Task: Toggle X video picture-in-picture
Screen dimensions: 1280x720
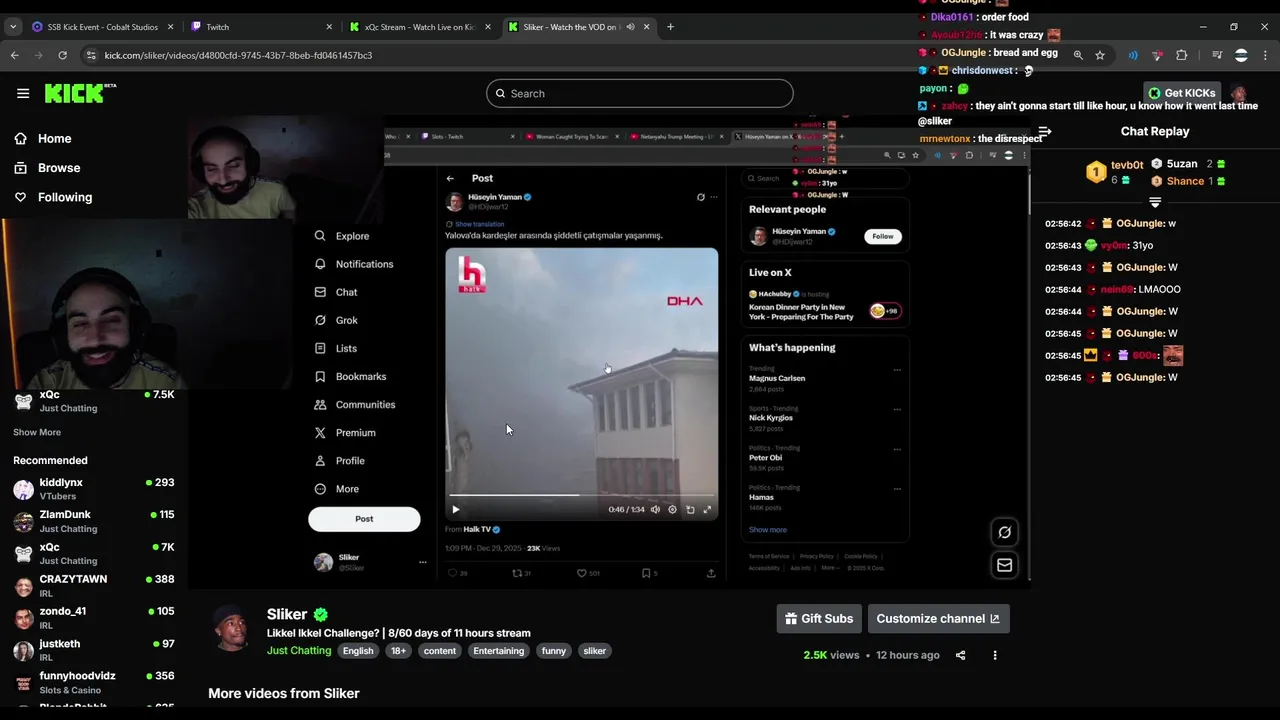Action: (690, 509)
